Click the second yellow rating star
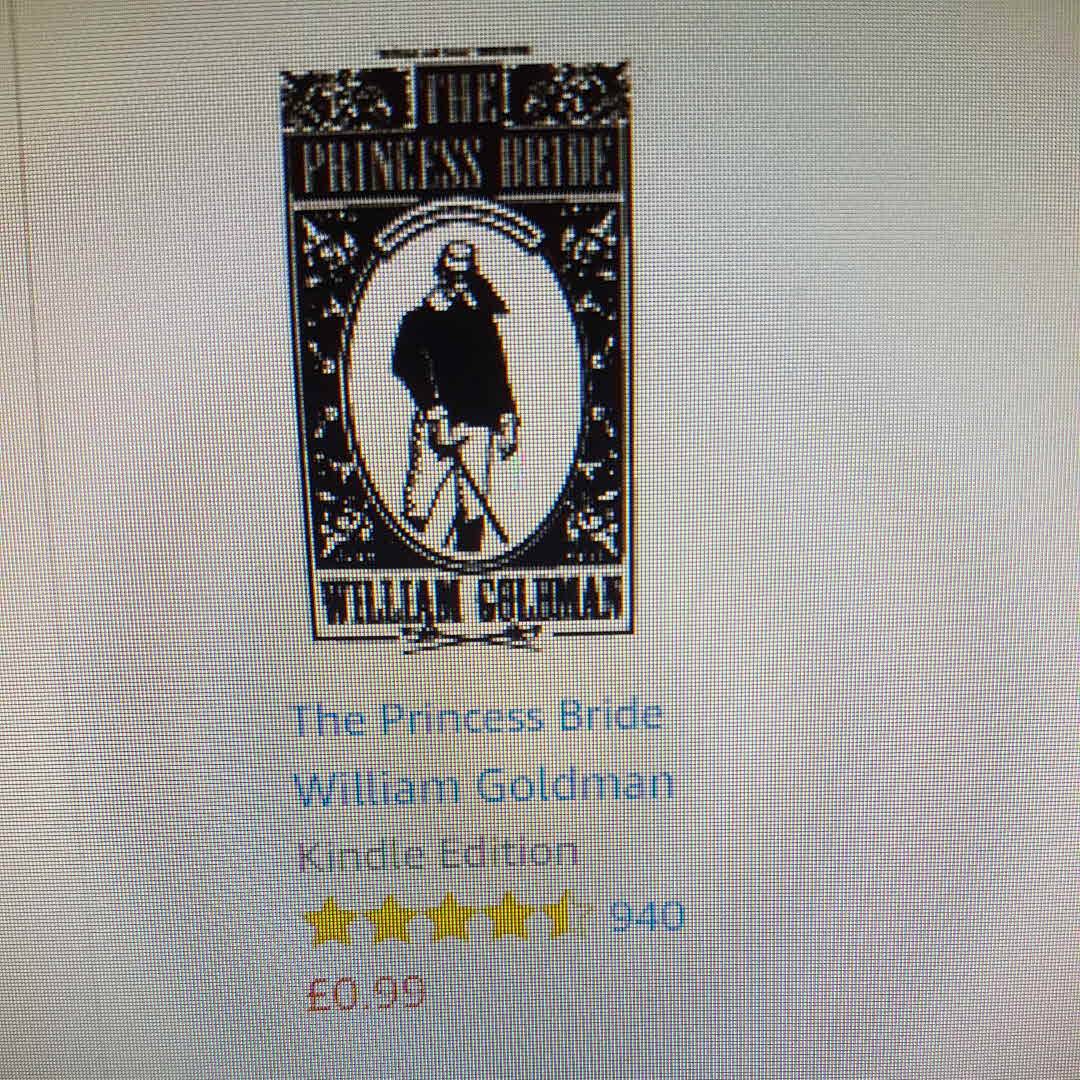The image size is (1080, 1080). point(392,918)
